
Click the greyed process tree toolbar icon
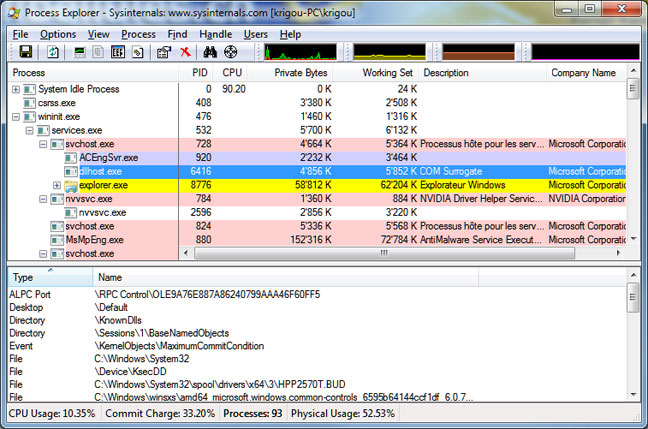98,52
